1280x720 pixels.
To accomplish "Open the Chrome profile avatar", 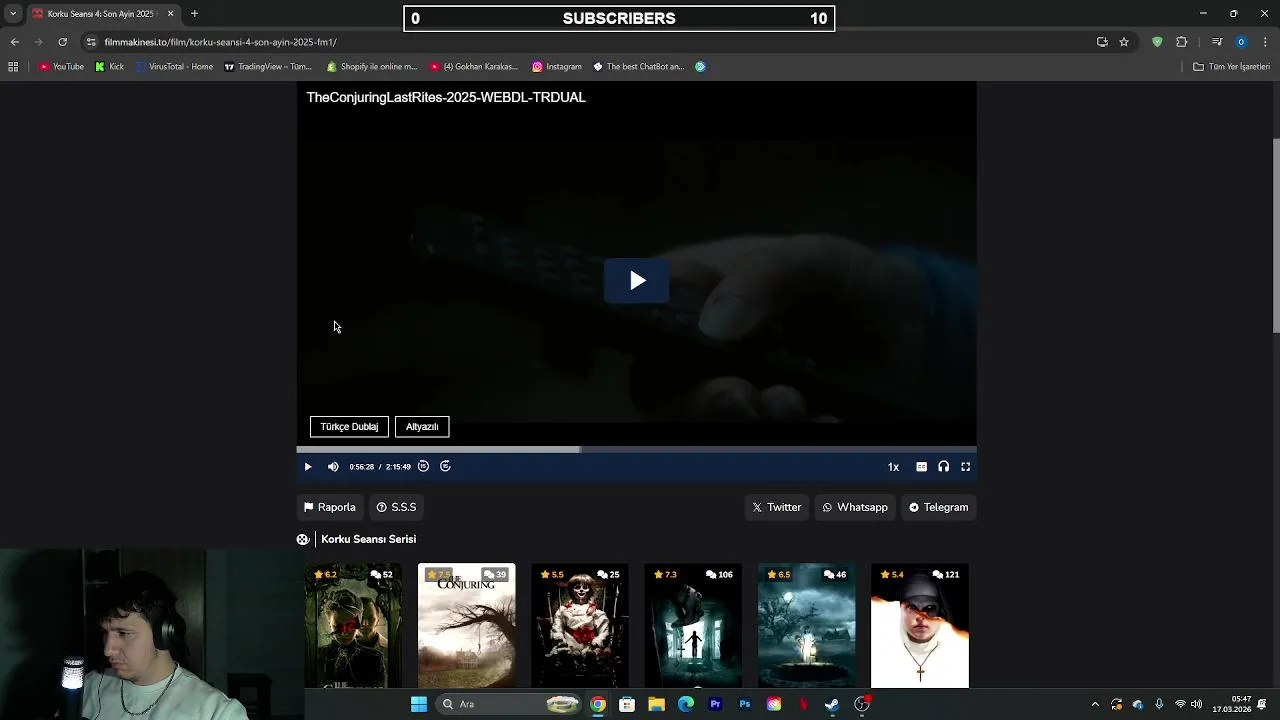I will click(x=1241, y=42).
